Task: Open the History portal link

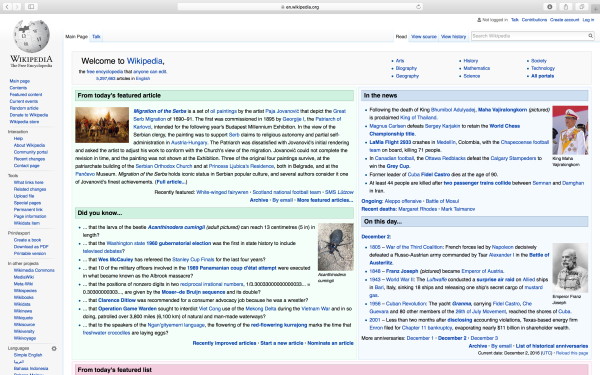Action: point(471,61)
